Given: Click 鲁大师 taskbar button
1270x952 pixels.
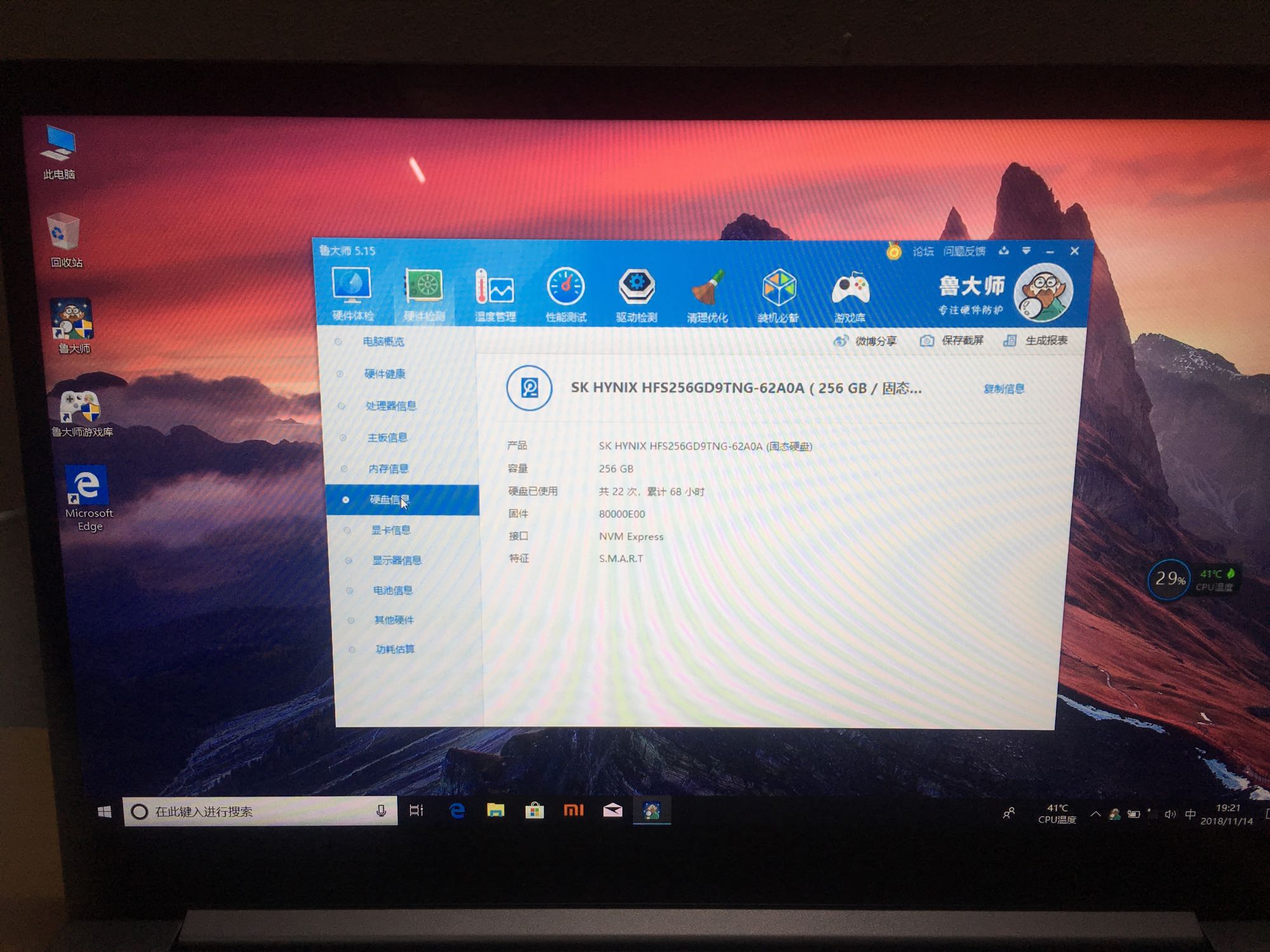Looking at the screenshot, I should [652, 811].
